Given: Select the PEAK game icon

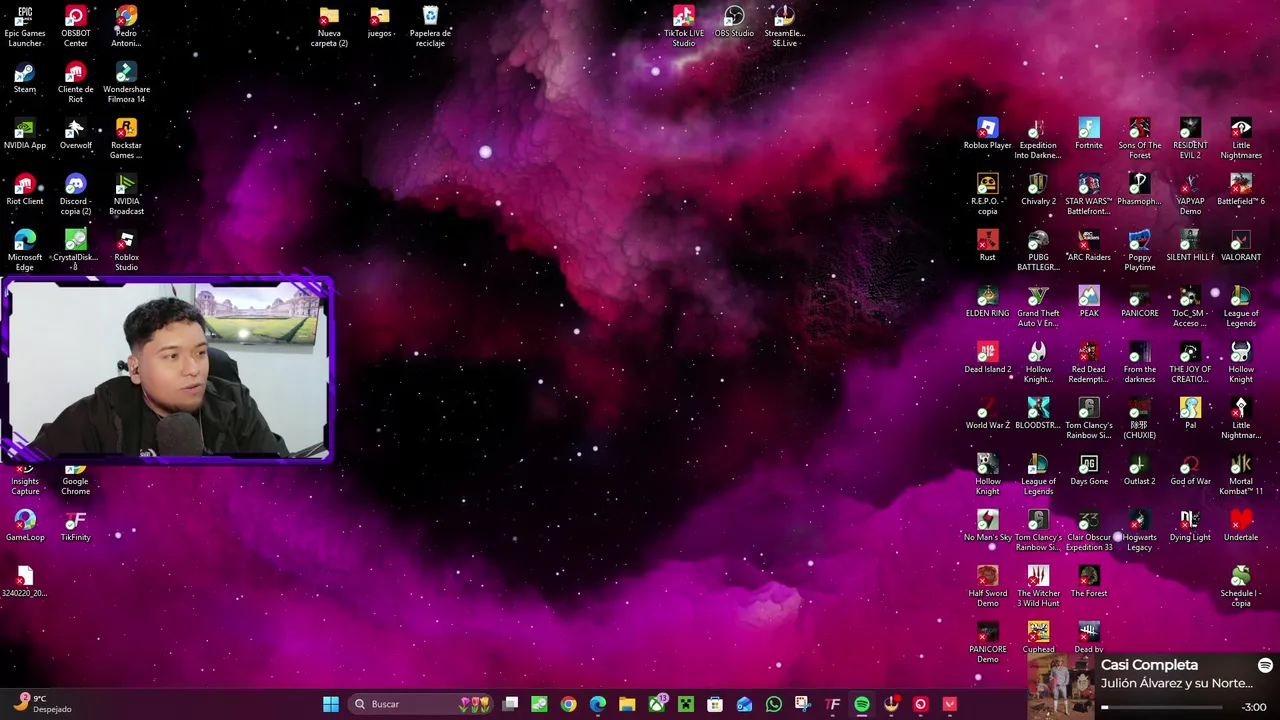Looking at the screenshot, I should tap(1089, 301).
